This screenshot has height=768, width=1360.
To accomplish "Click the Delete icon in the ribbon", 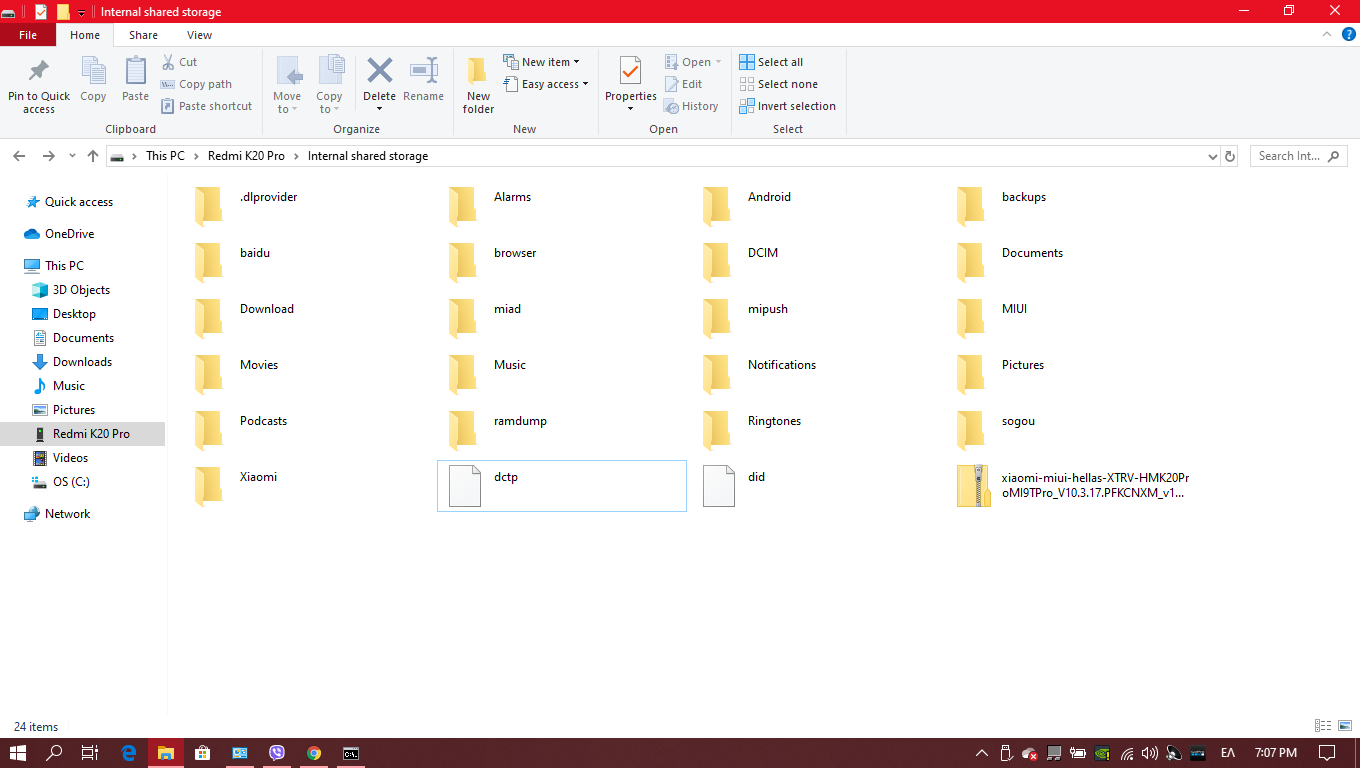I will [x=379, y=72].
